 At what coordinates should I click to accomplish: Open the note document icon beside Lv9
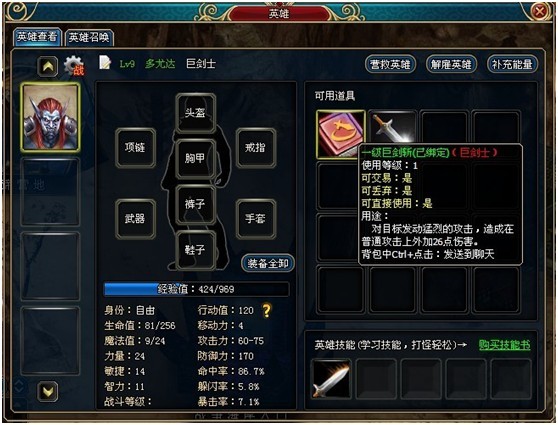coord(105,62)
